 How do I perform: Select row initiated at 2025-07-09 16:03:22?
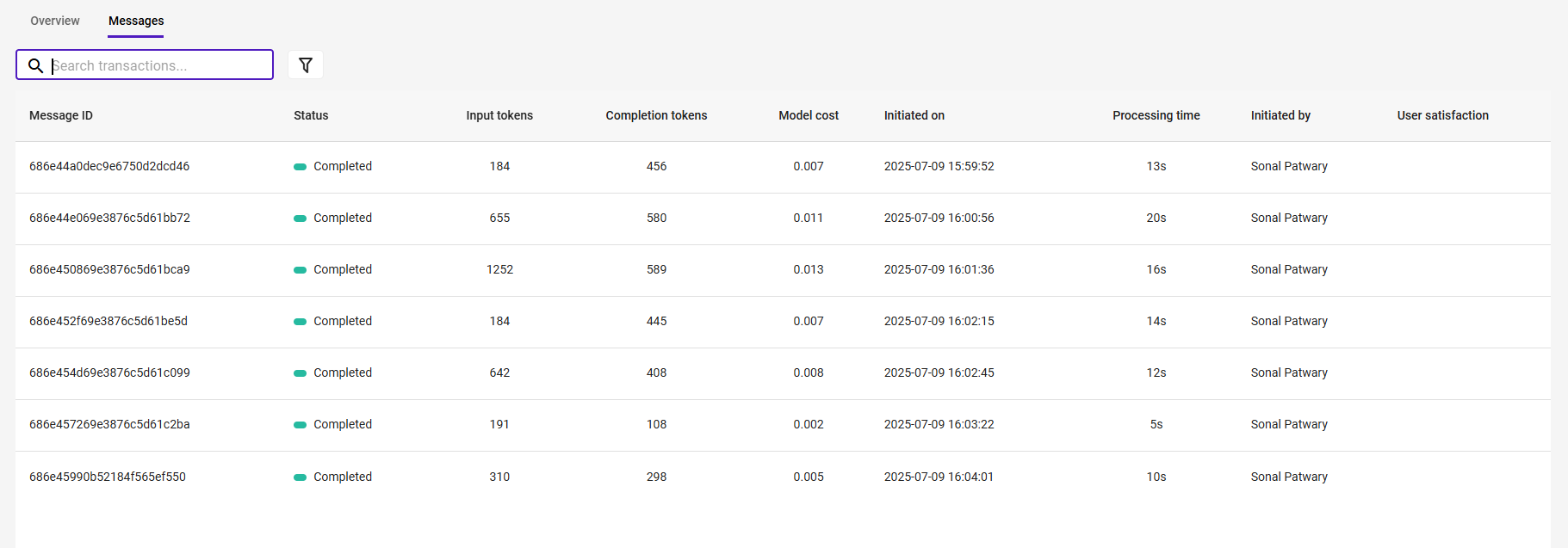(x=783, y=424)
